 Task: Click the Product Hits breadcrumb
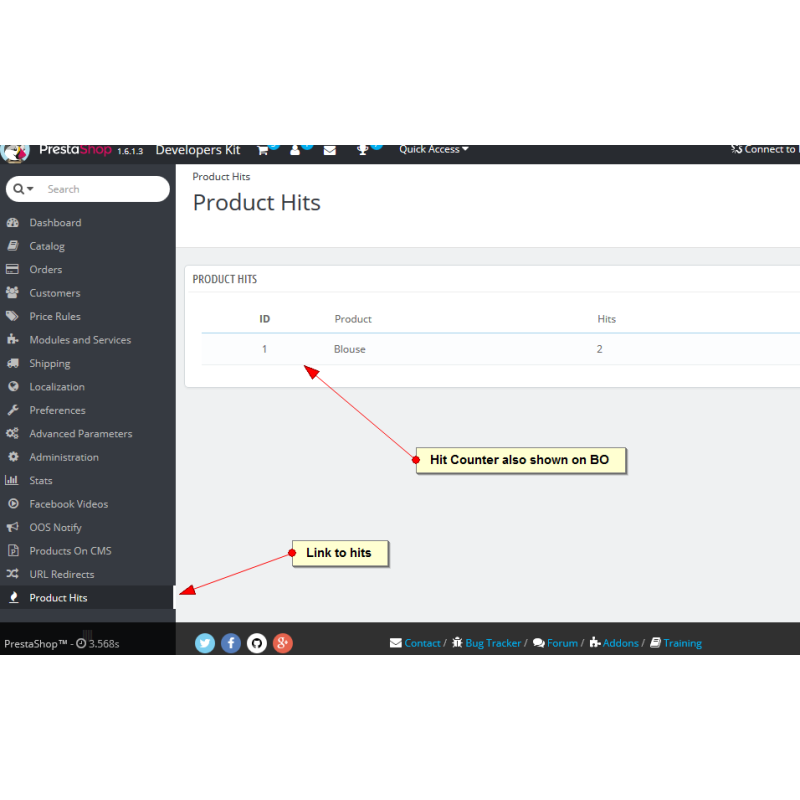click(221, 177)
